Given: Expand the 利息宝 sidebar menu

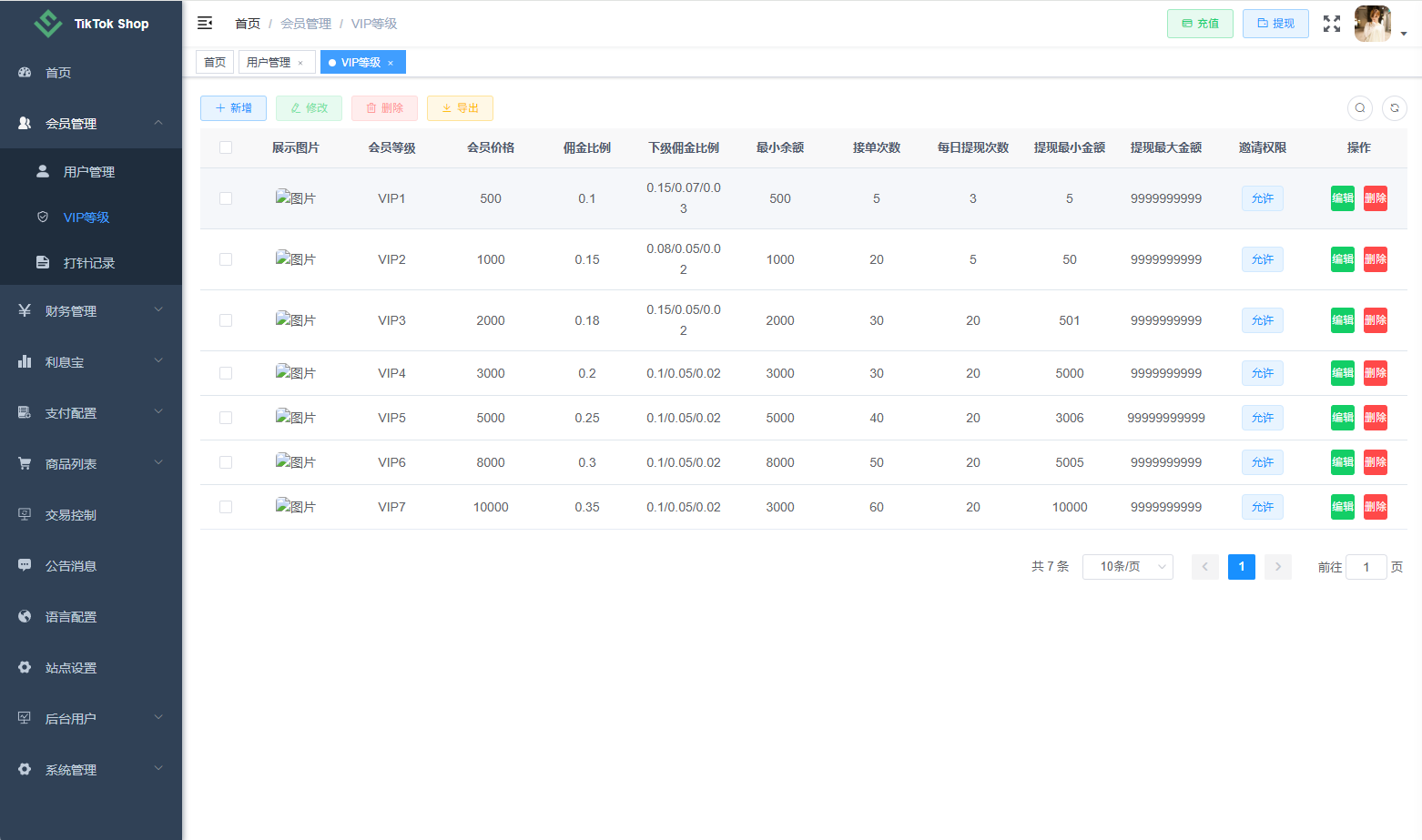Looking at the screenshot, I should [x=91, y=362].
